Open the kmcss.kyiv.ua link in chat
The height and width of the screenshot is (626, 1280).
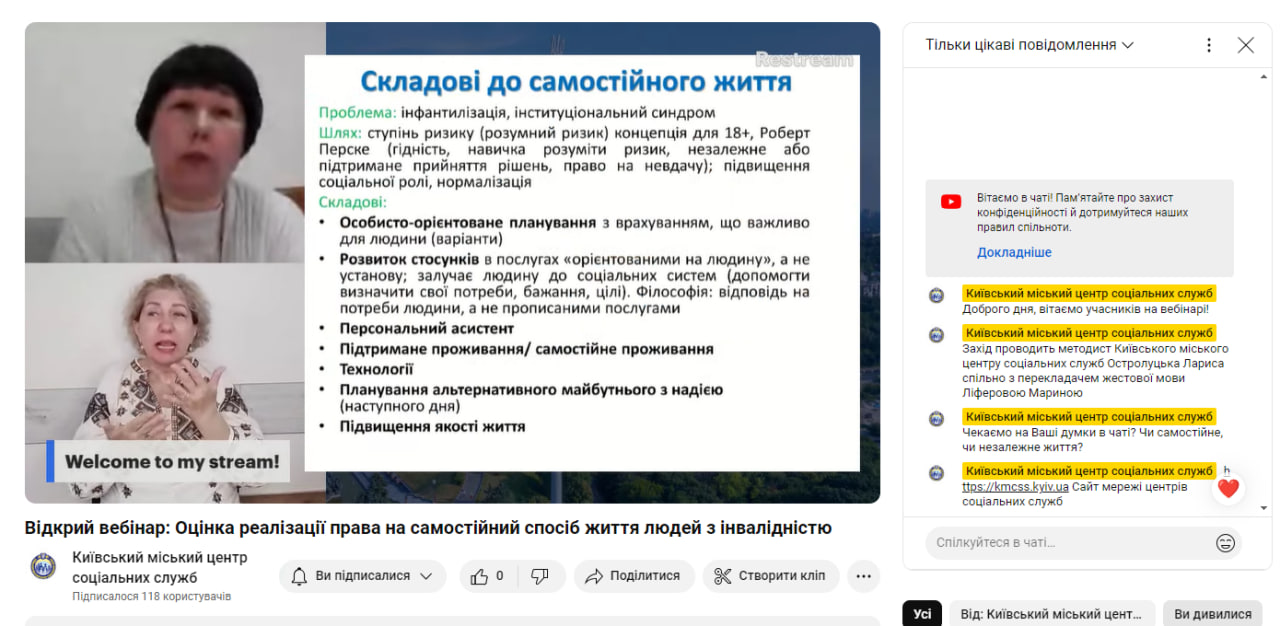tap(1016, 487)
